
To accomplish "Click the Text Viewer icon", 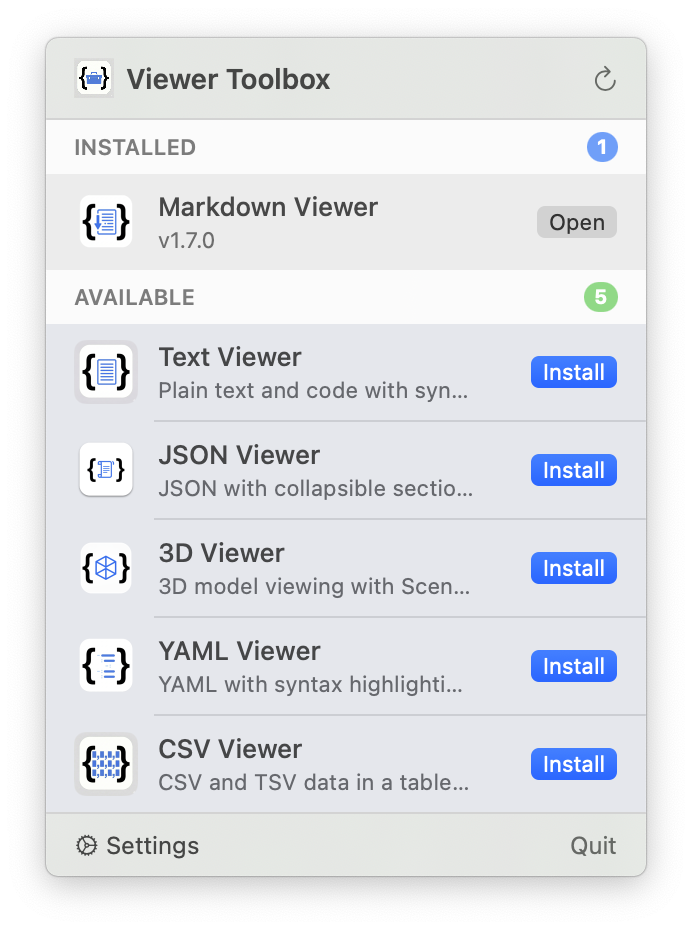I will click(x=105, y=371).
